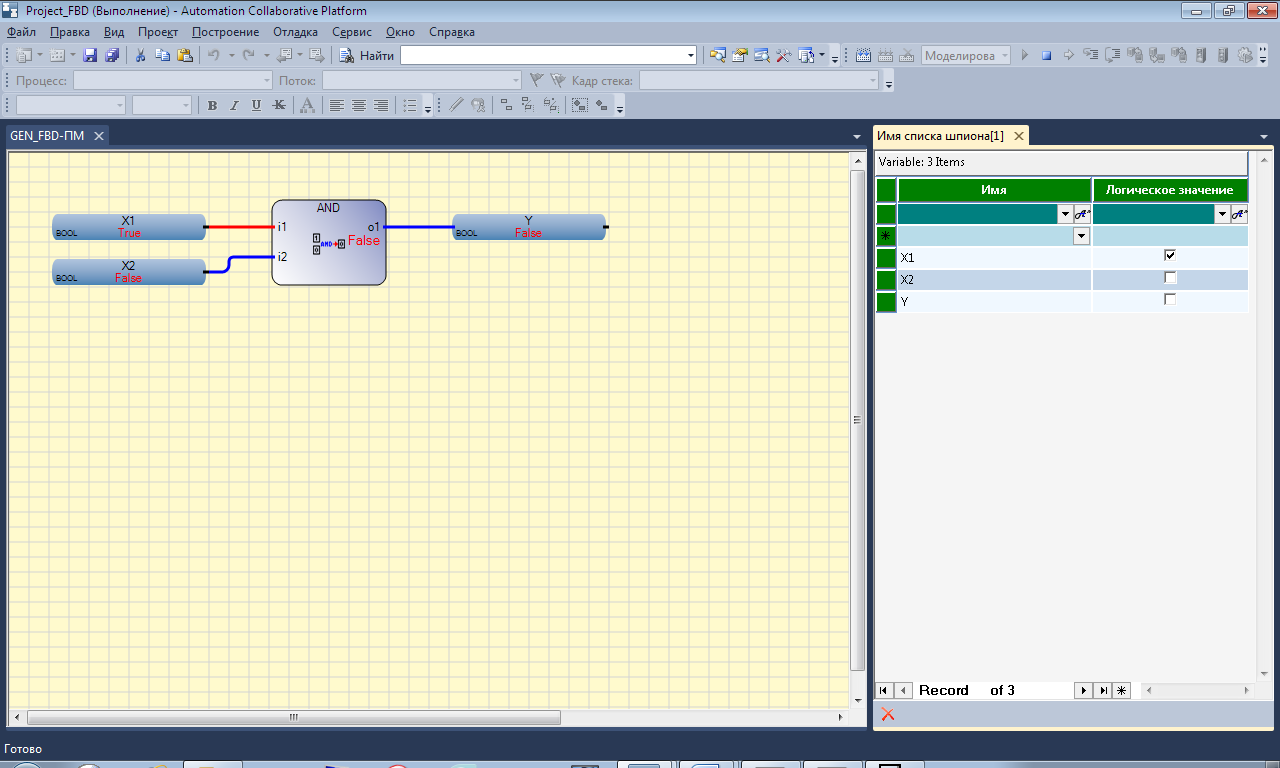Go to previous record in navigator
The image size is (1280, 768).
[x=903, y=690]
